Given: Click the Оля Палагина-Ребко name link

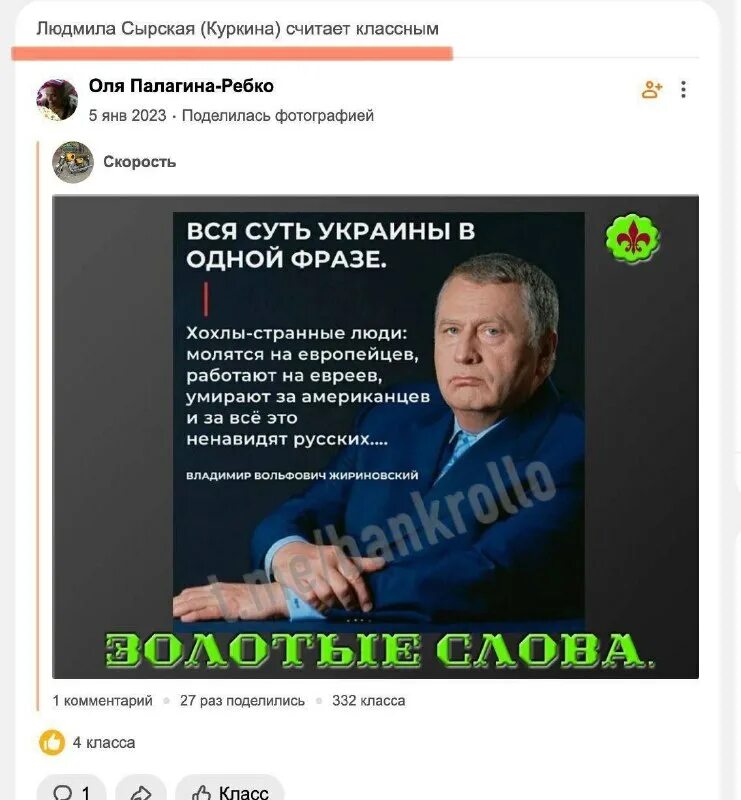Looking at the screenshot, I should 181,86.
